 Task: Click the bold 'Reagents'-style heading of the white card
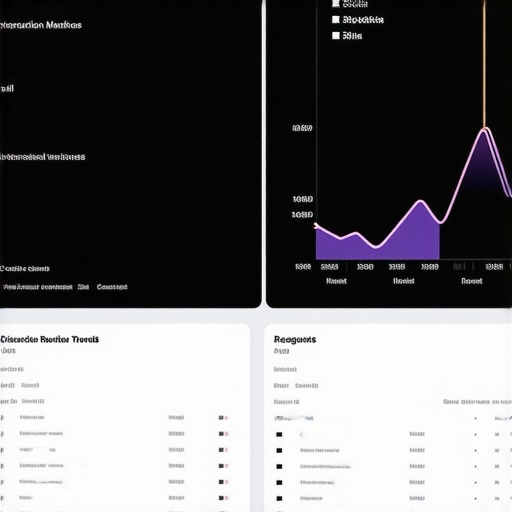(295, 339)
